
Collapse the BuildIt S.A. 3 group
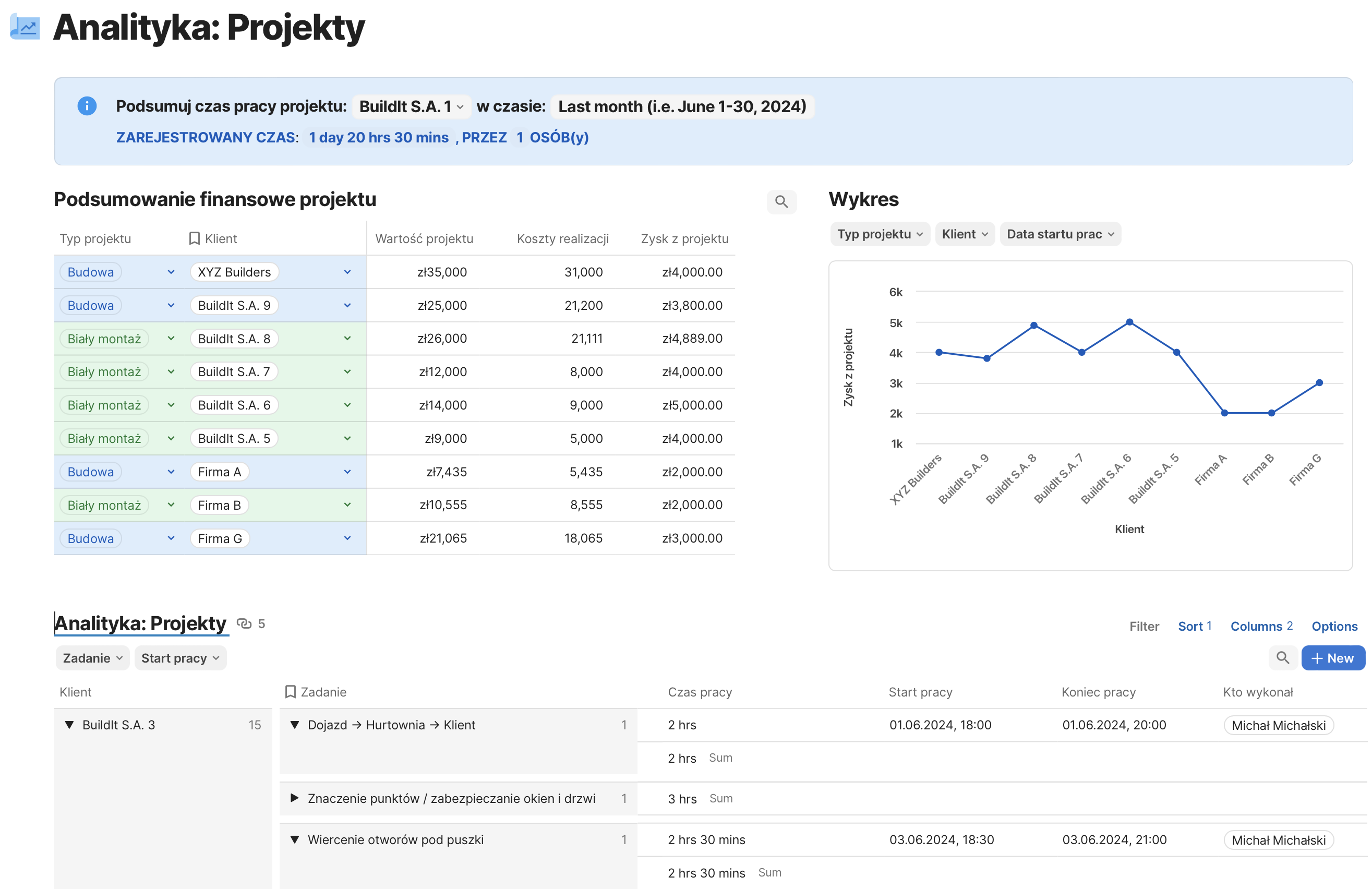tap(69, 725)
